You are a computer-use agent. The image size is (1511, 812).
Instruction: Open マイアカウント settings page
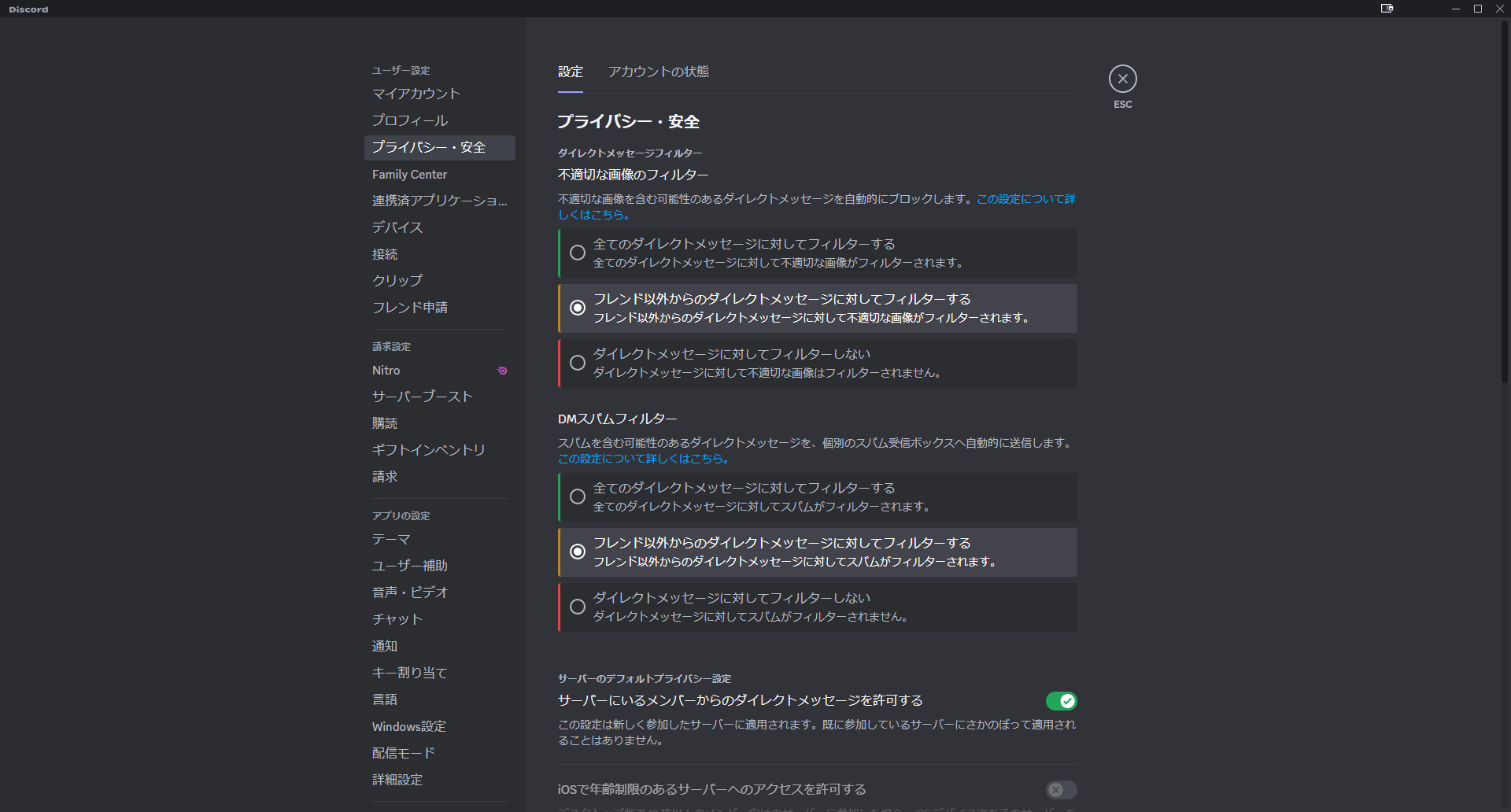pos(416,94)
